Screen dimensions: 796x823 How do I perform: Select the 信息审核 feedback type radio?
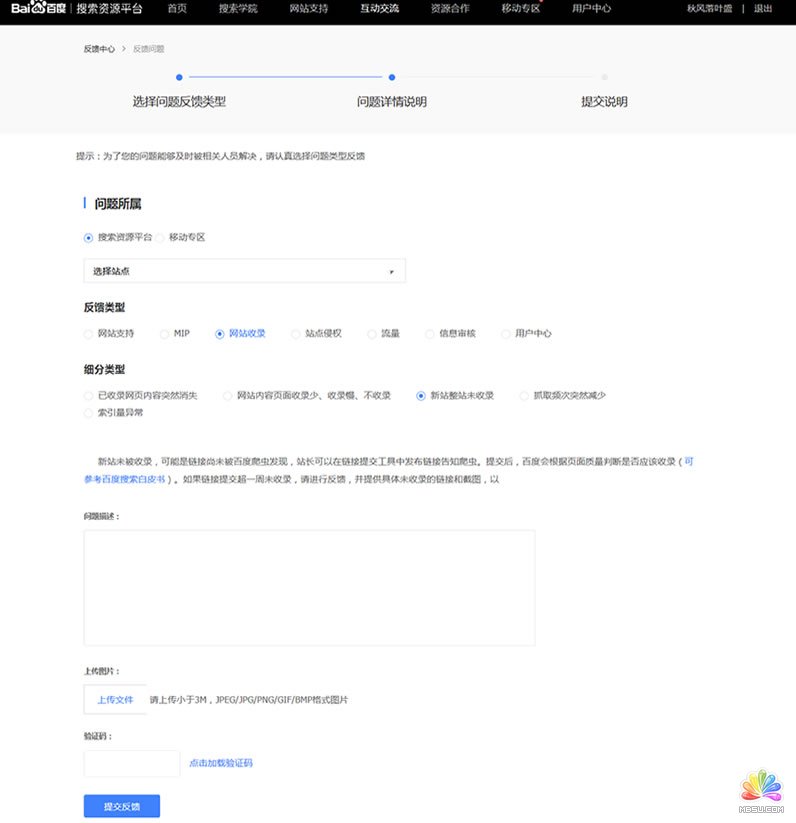tap(430, 334)
